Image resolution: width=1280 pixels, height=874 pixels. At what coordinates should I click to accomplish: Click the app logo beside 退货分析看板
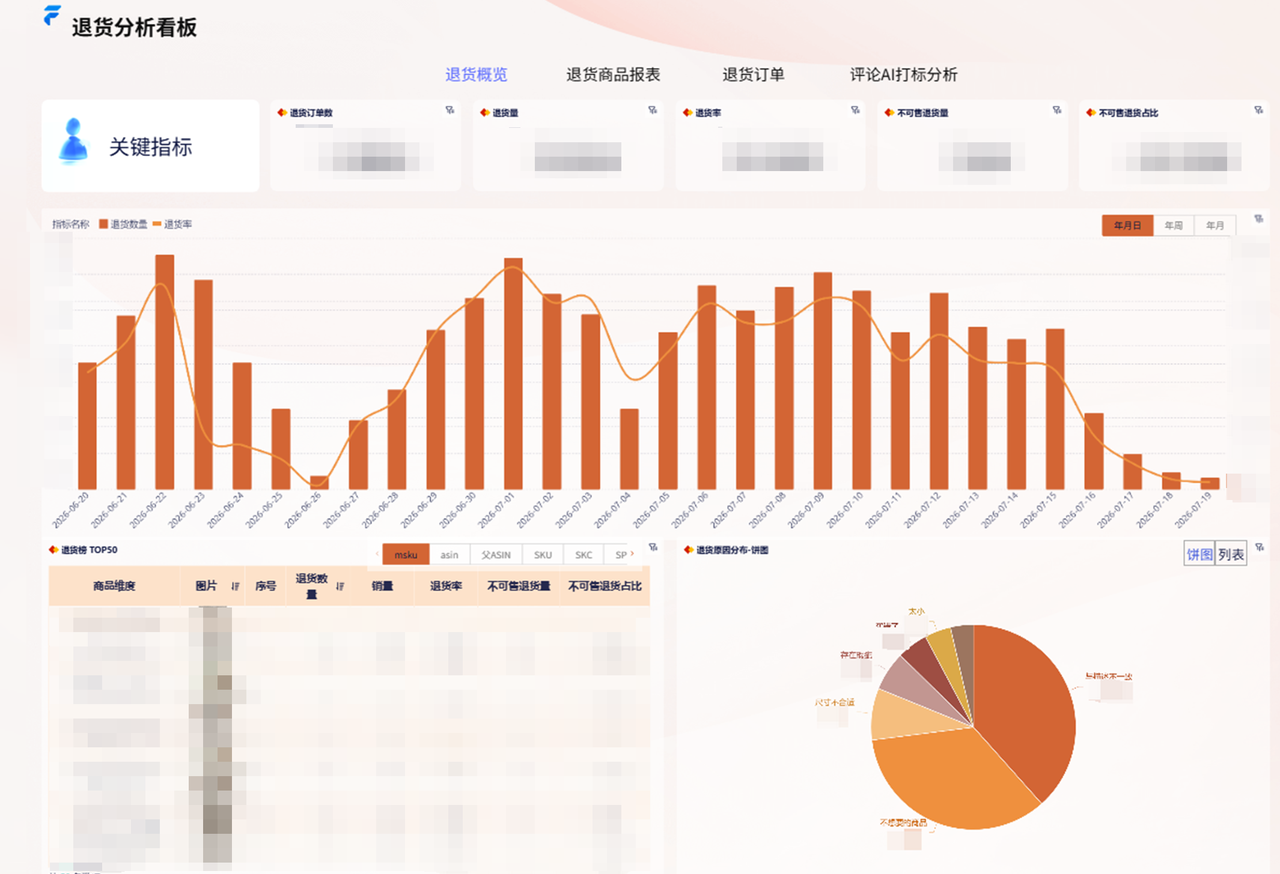pyautogui.click(x=52, y=16)
